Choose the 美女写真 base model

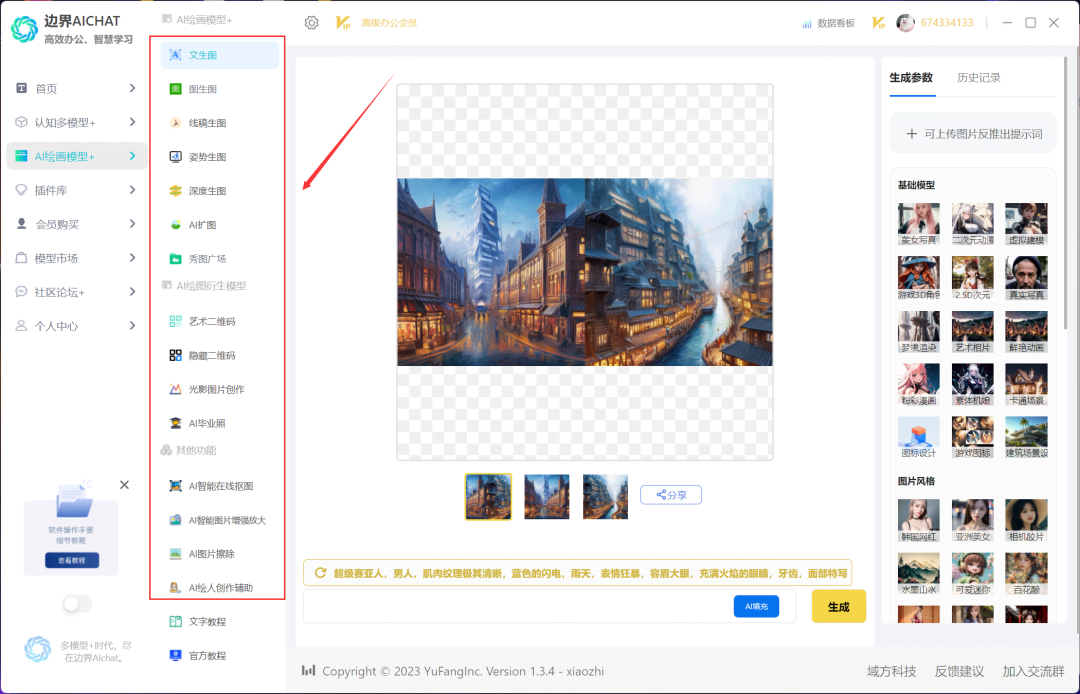point(919,224)
